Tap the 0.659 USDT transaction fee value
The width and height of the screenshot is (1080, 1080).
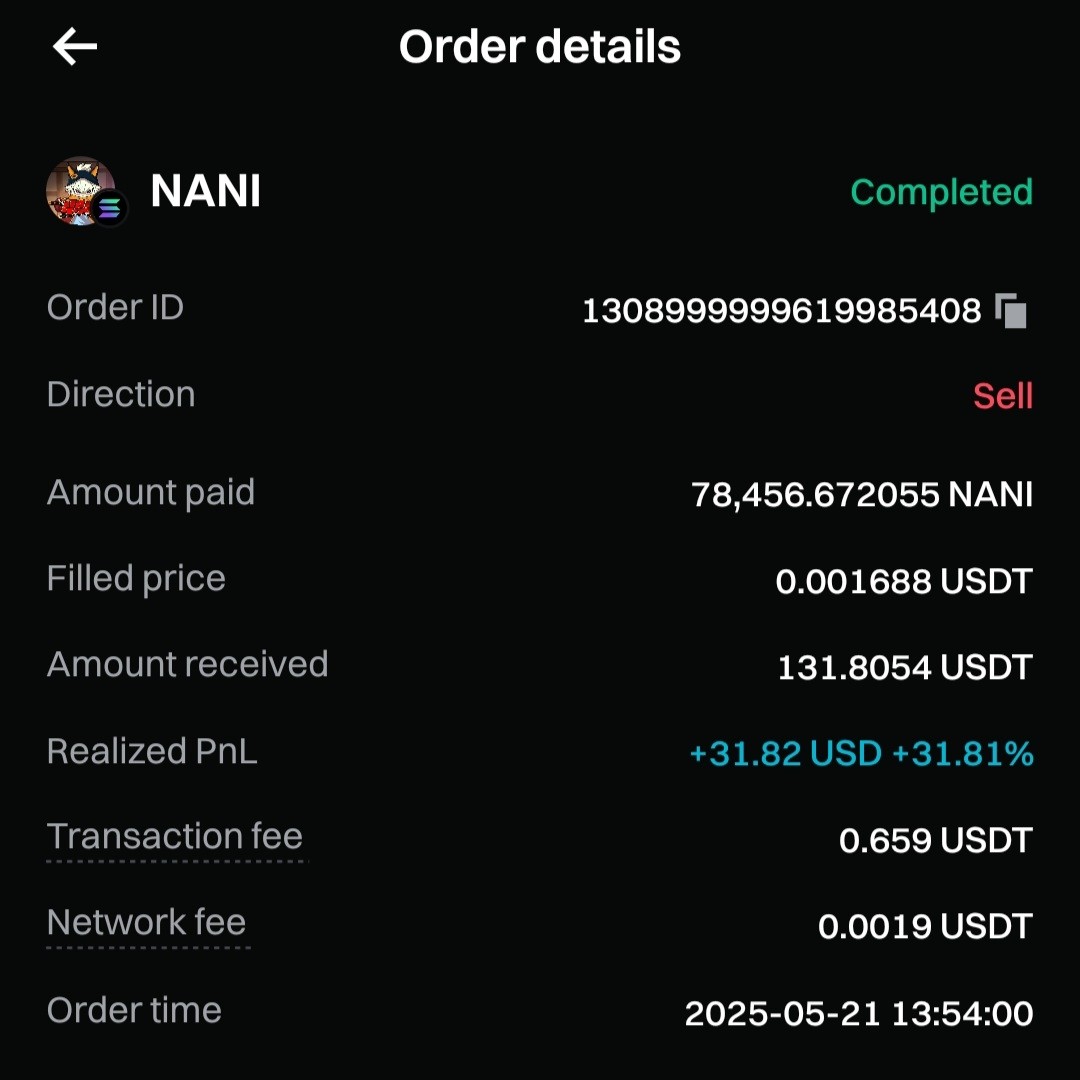(935, 840)
